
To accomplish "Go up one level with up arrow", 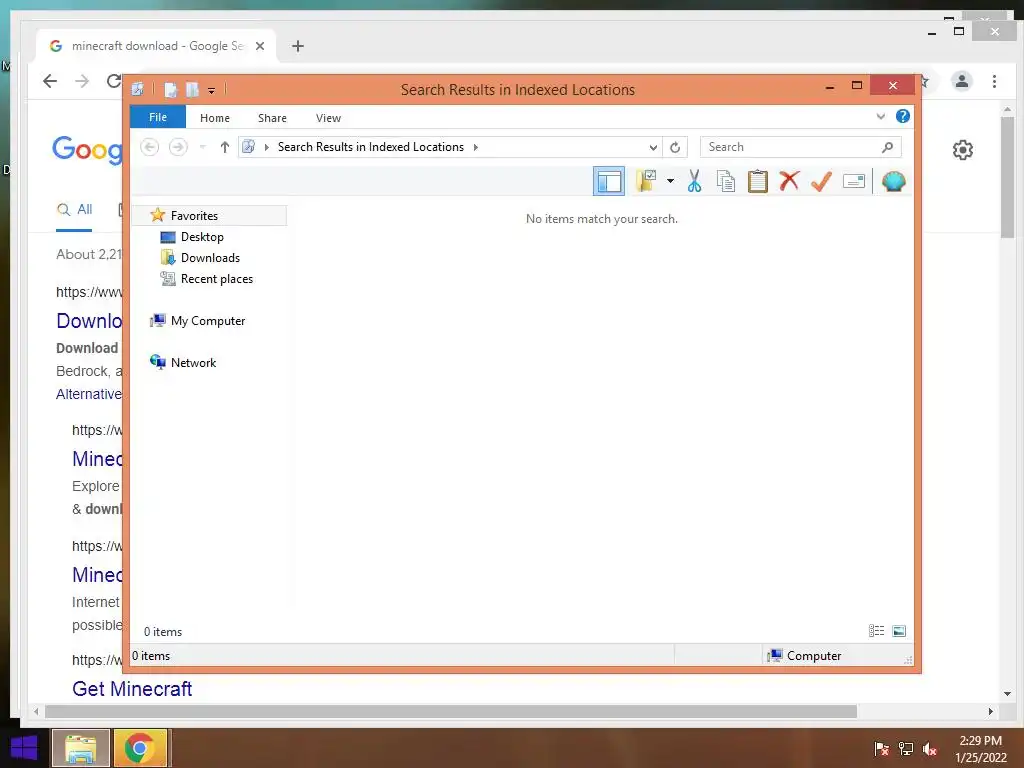I will point(225,147).
